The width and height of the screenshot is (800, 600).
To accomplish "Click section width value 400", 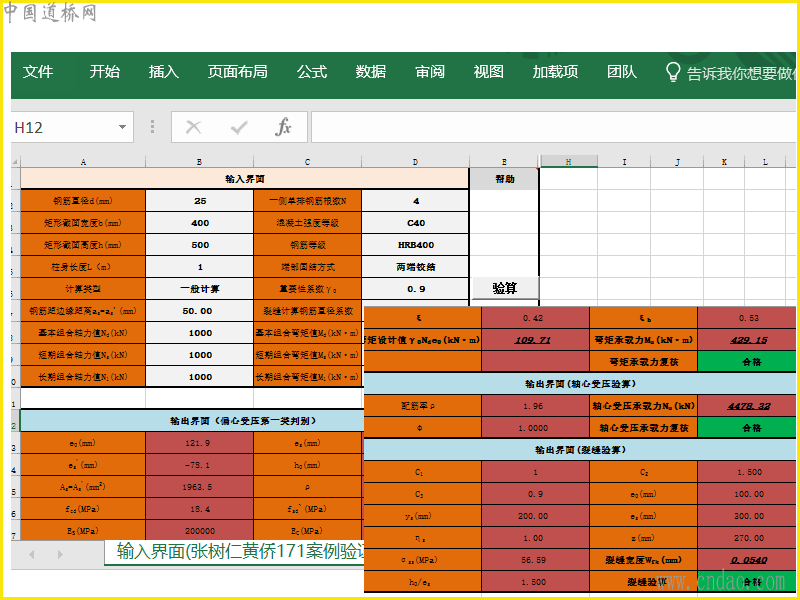I will (x=199, y=223).
